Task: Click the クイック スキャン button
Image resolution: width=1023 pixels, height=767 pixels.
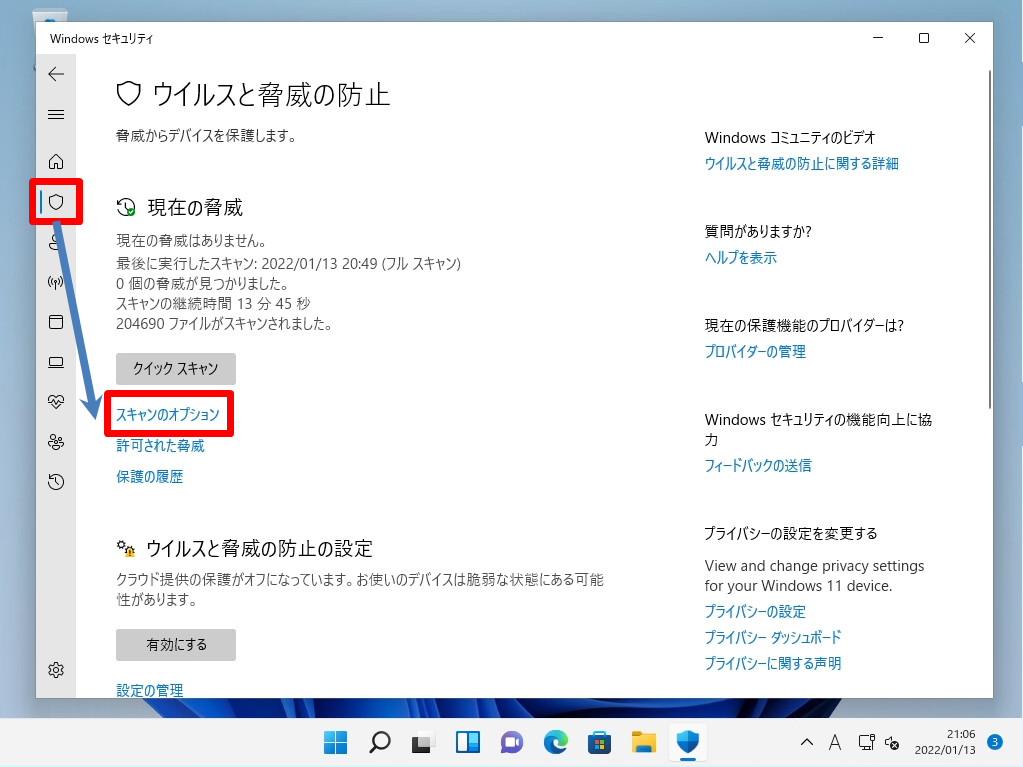Action: (176, 369)
